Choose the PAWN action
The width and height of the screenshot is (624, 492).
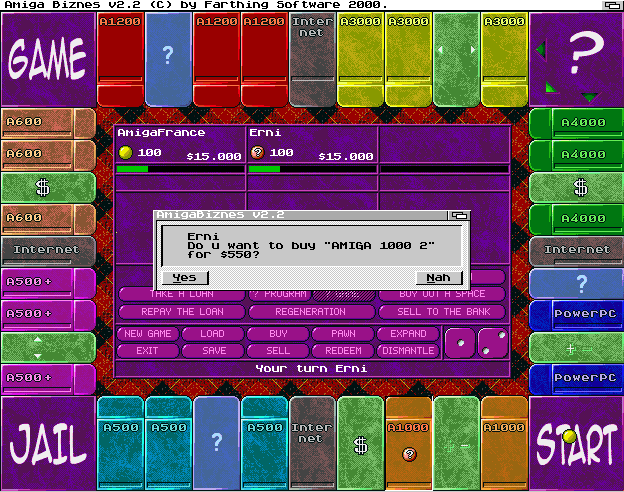pyautogui.click(x=343, y=334)
